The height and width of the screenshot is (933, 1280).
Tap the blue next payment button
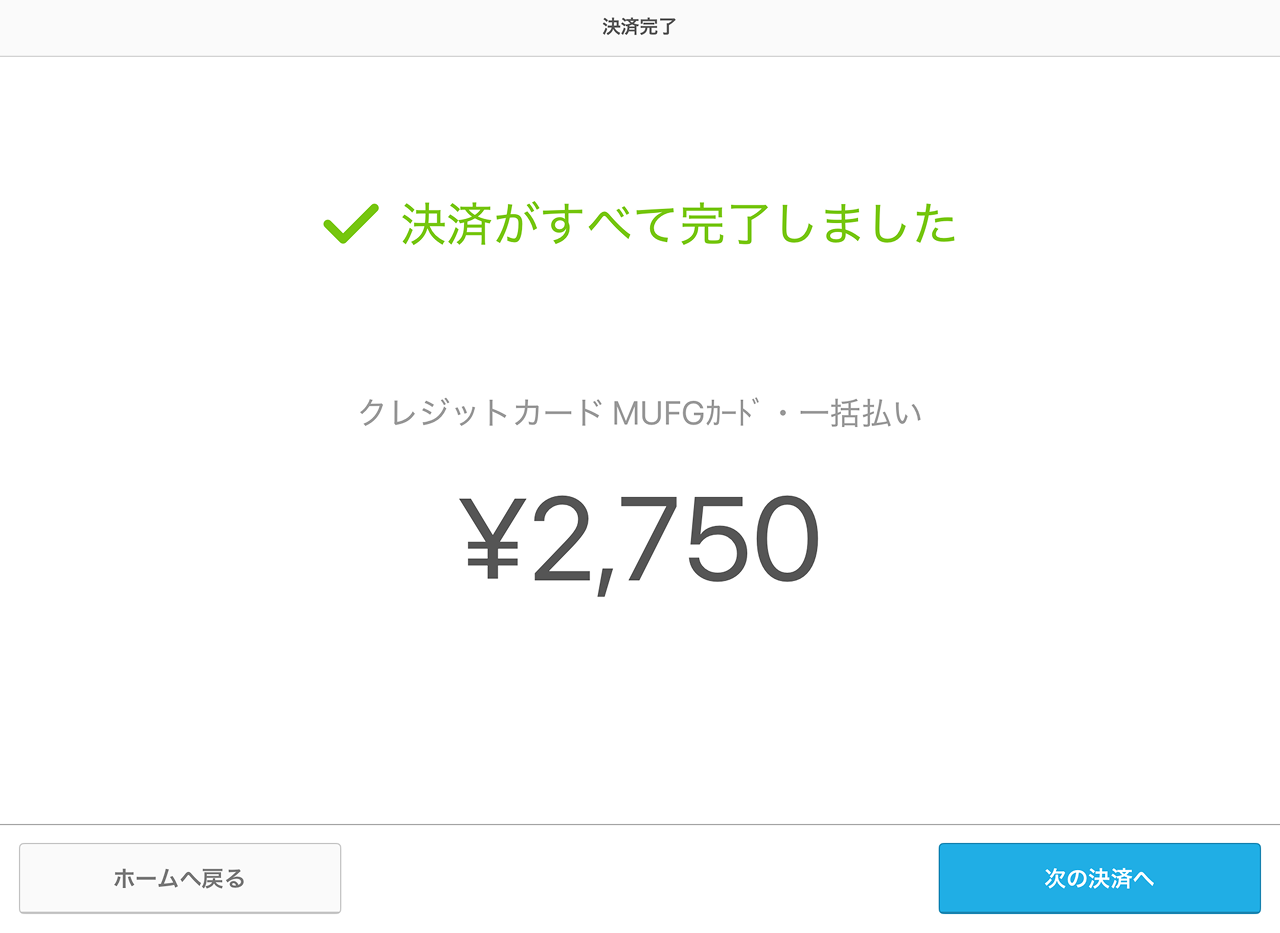click(1099, 878)
